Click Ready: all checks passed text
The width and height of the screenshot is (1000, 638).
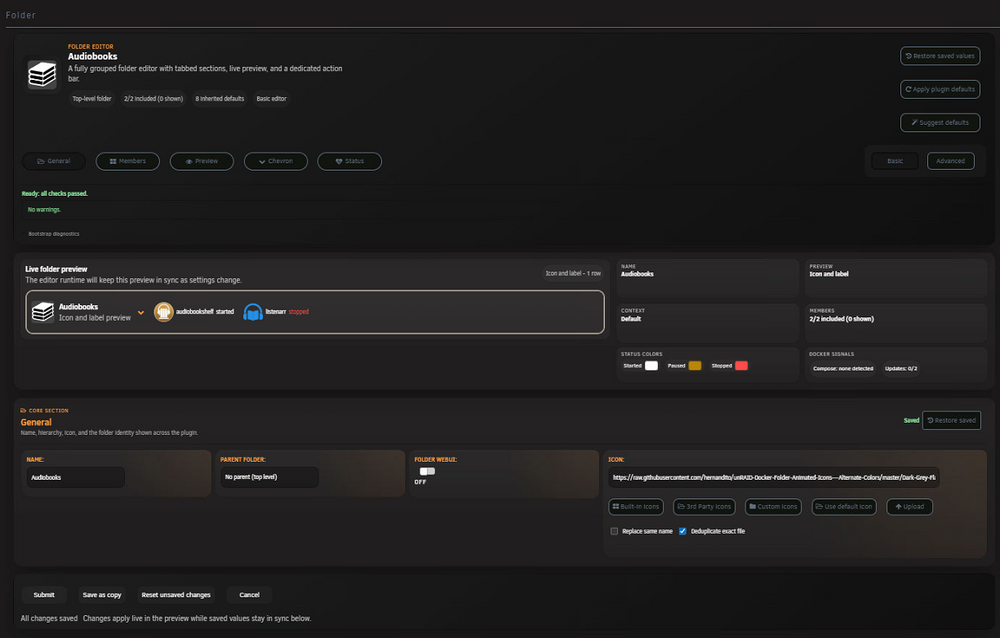click(x=55, y=193)
